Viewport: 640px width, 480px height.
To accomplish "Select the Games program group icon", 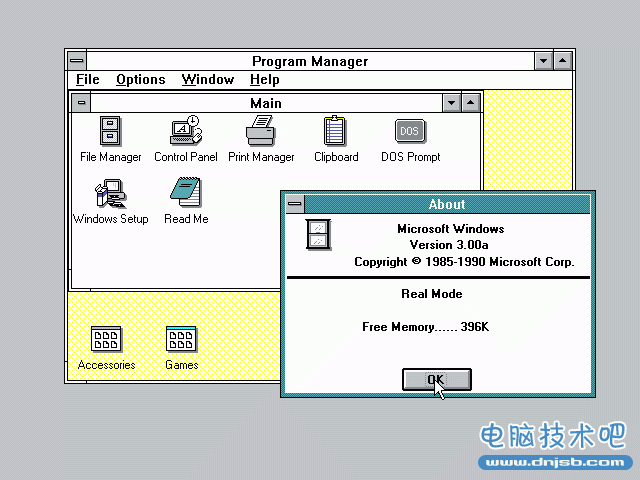I will point(181,339).
